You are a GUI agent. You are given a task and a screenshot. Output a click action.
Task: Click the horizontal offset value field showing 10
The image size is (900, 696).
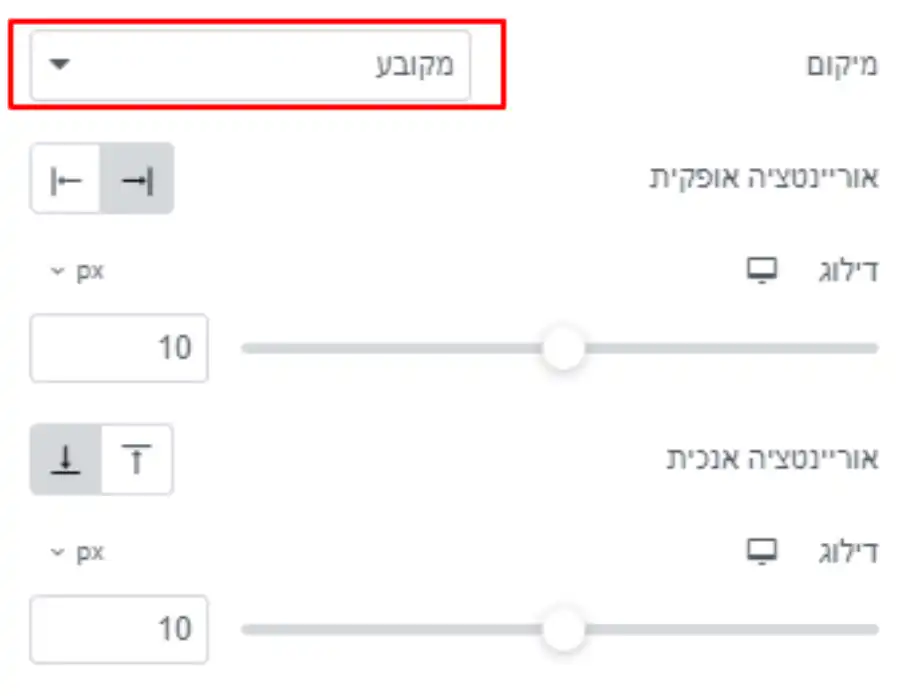[119, 348]
